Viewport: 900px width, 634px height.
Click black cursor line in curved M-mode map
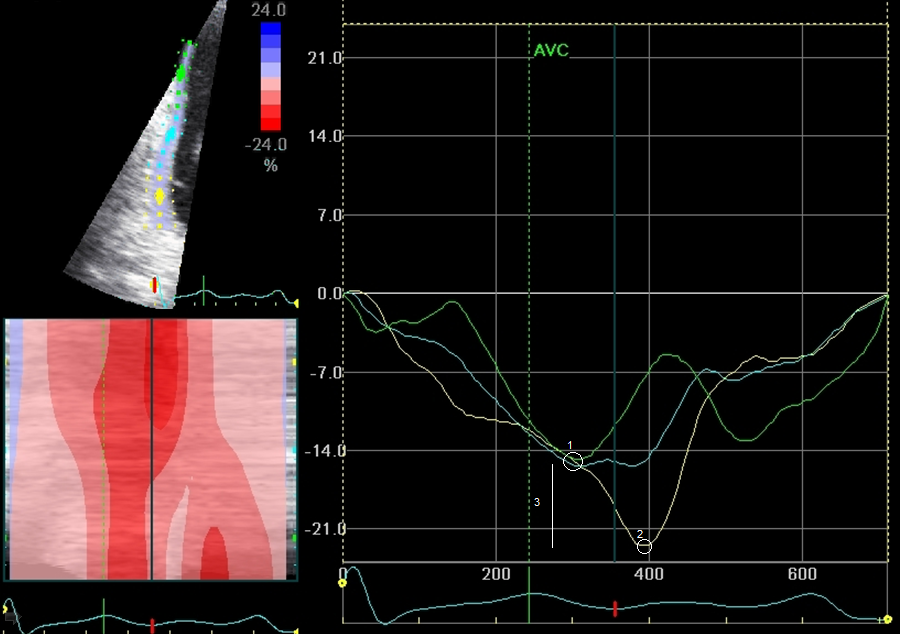pos(150,450)
